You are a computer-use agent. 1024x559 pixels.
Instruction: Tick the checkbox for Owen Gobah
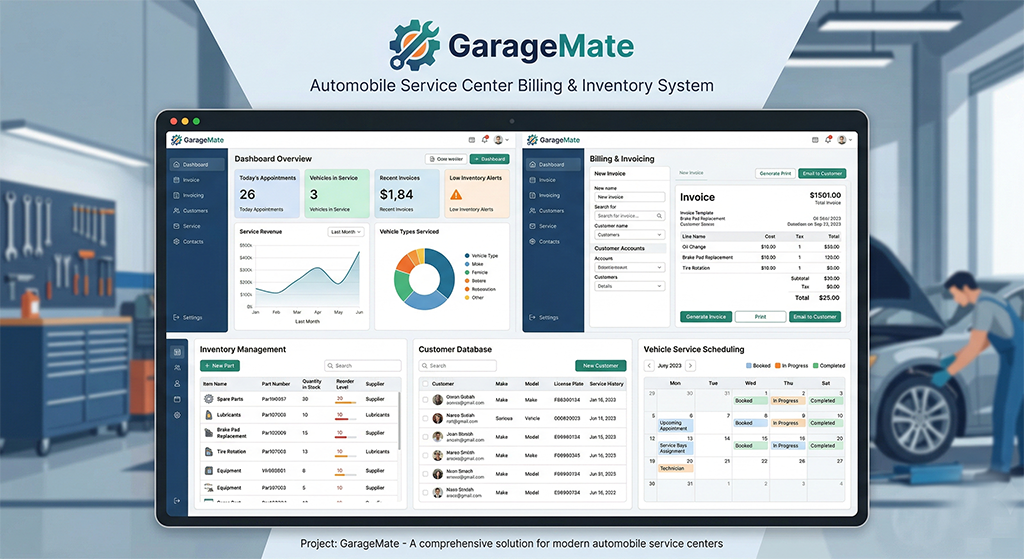425,400
